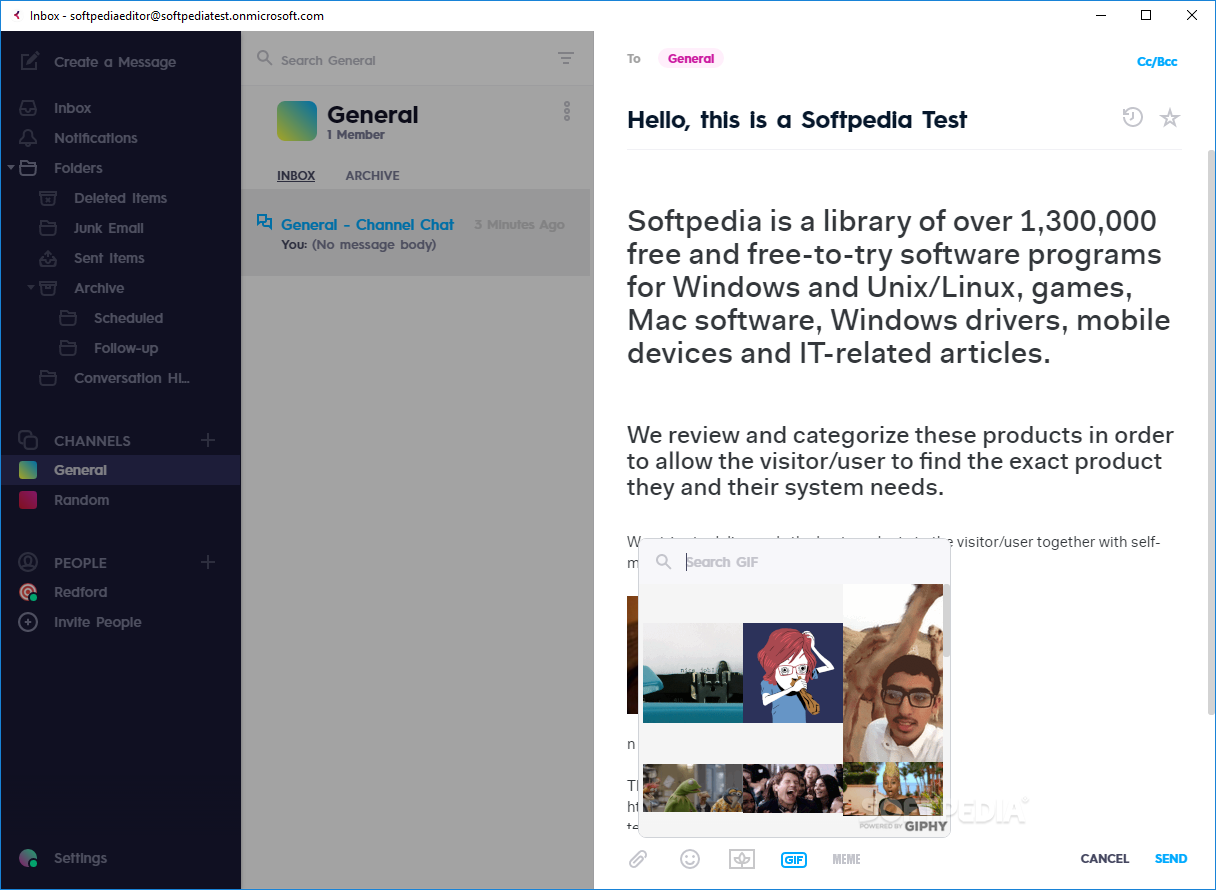Viewport: 1216px width, 890px height.
Task: Open the emoji picker smiley icon
Action: (690, 859)
